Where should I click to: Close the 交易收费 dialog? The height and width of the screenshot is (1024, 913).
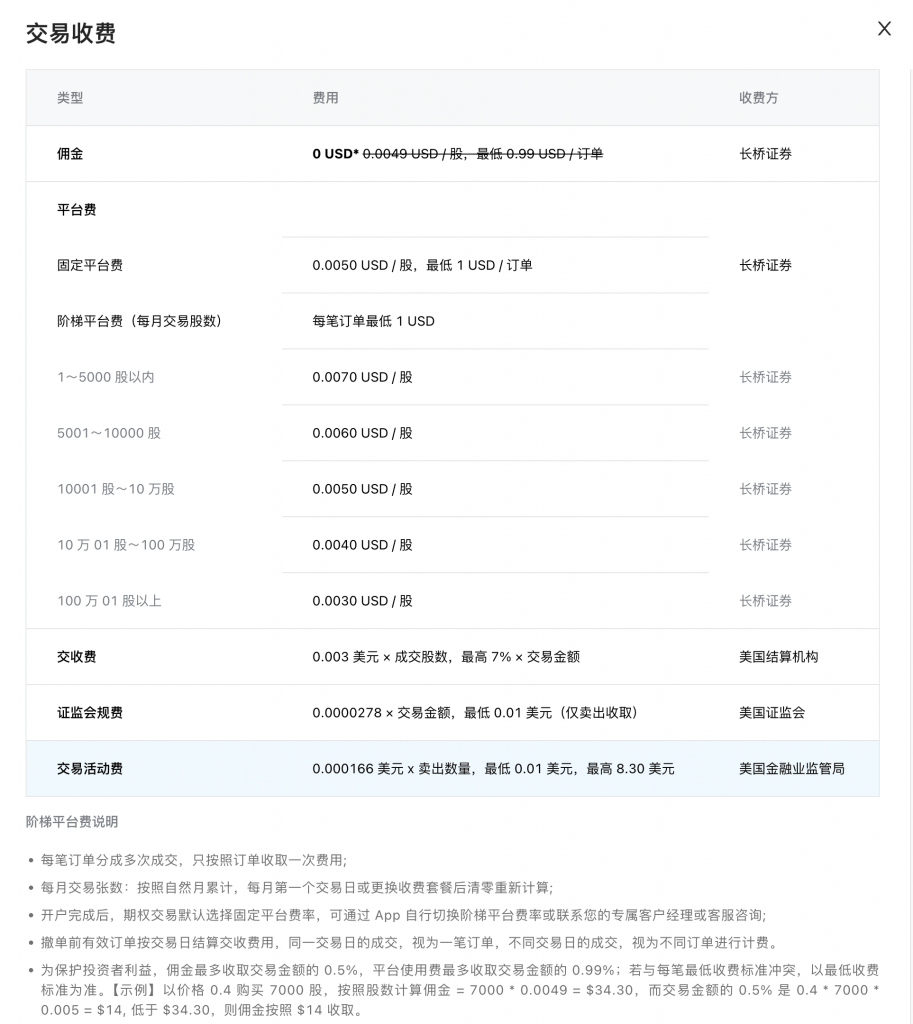(x=884, y=29)
